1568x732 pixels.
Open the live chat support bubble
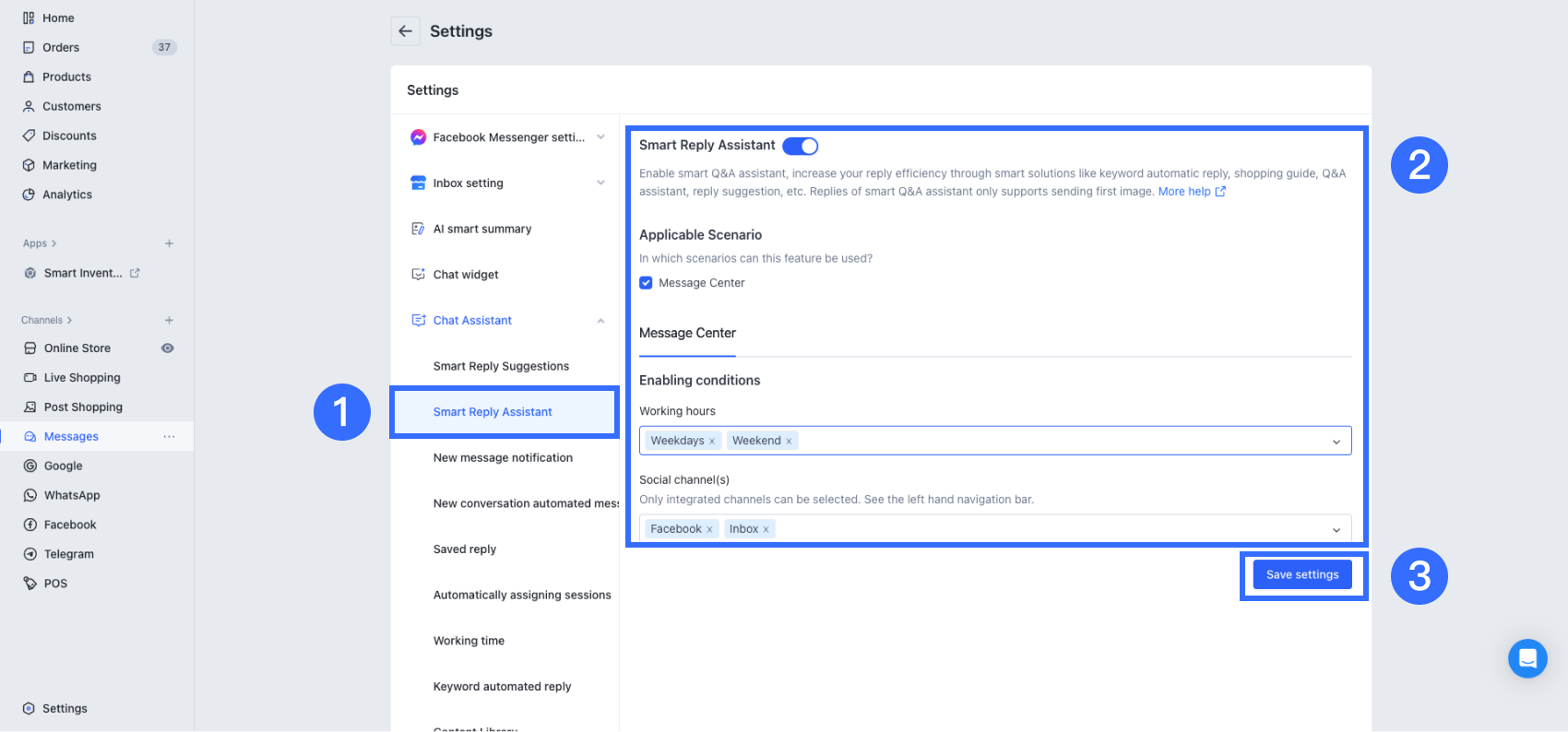click(1527, 658)
